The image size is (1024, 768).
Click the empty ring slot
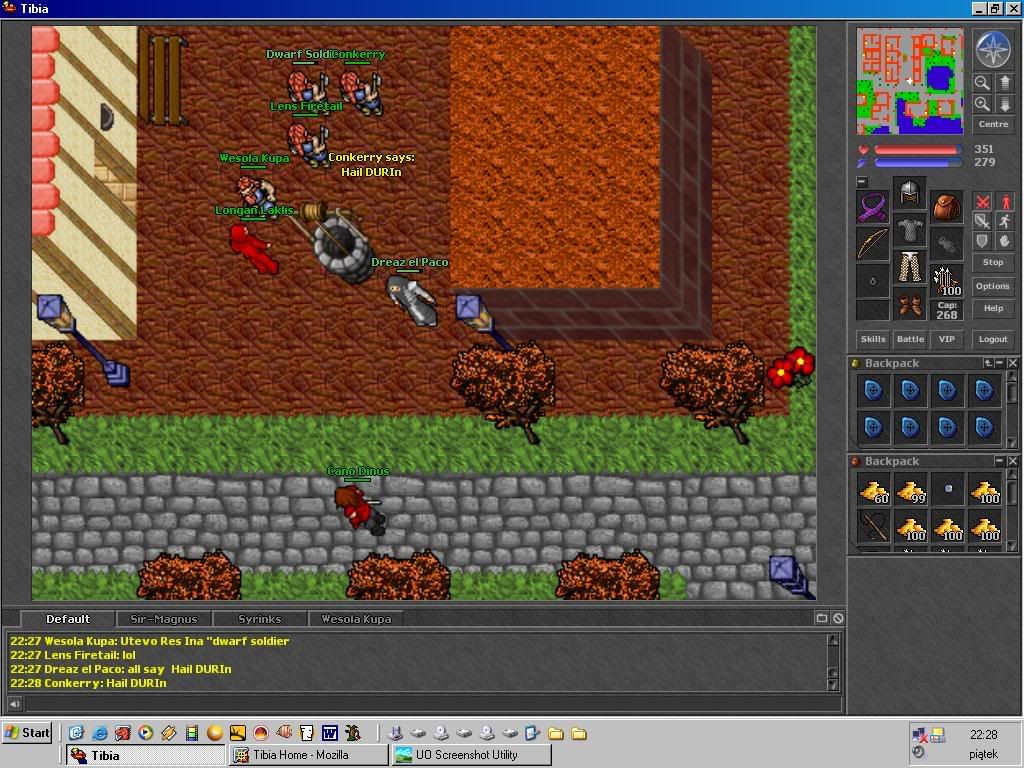(872, 281)
